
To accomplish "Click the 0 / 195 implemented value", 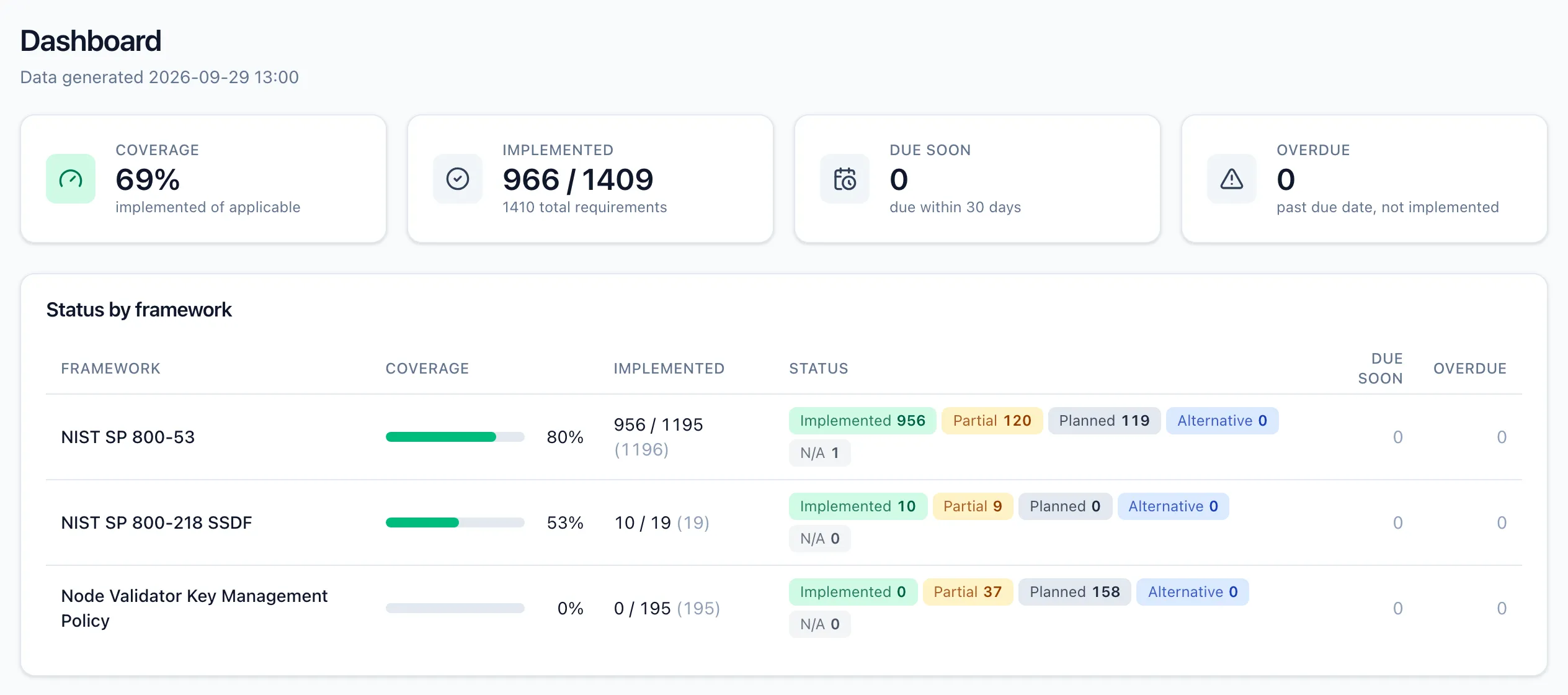I will [642, 608].
